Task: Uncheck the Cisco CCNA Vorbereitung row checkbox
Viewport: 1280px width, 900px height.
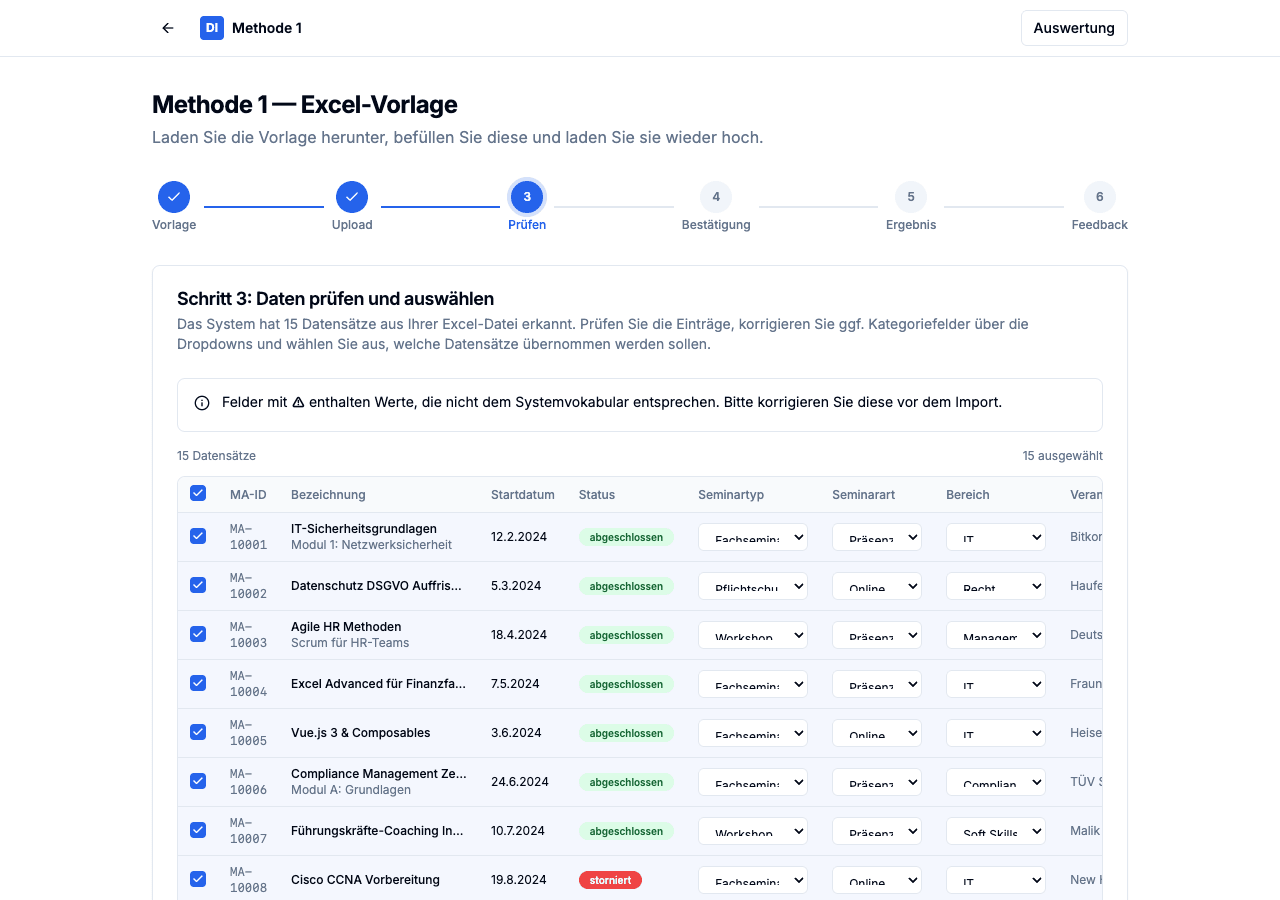Action: [198, 879]
